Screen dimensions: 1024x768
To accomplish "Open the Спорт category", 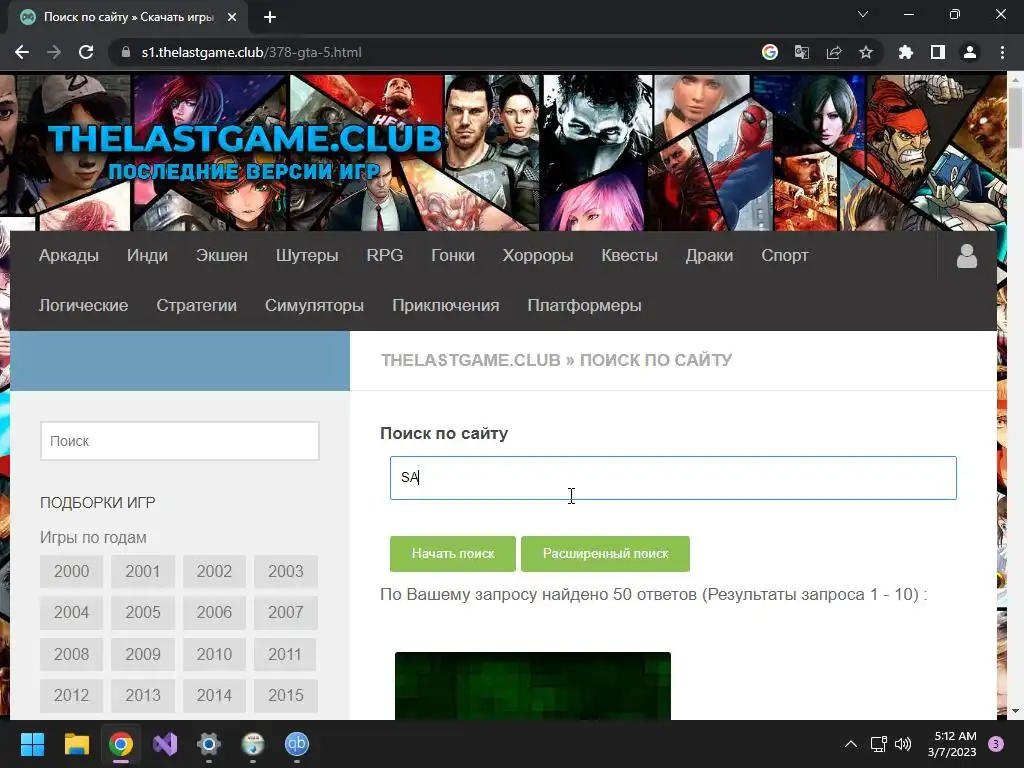I will (x=784, y=255).
